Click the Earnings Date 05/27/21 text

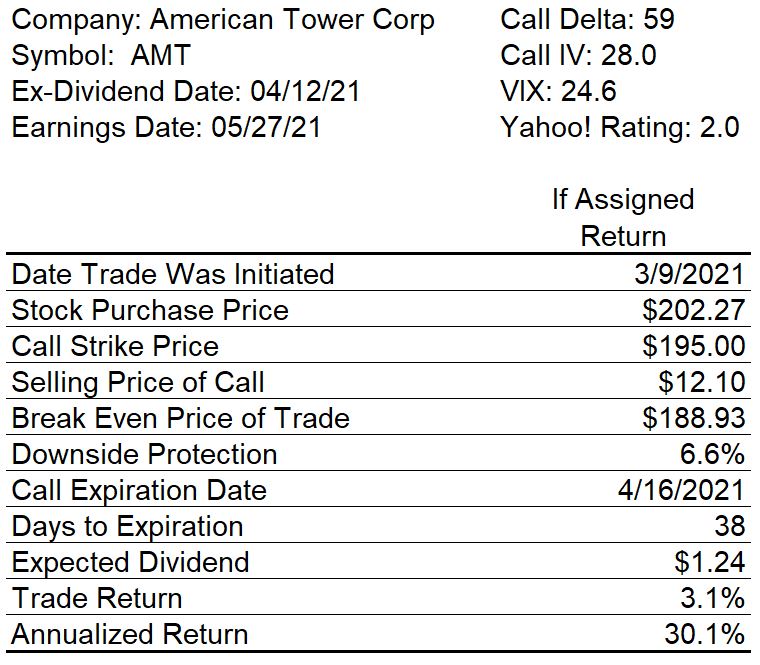click(166, 127)
